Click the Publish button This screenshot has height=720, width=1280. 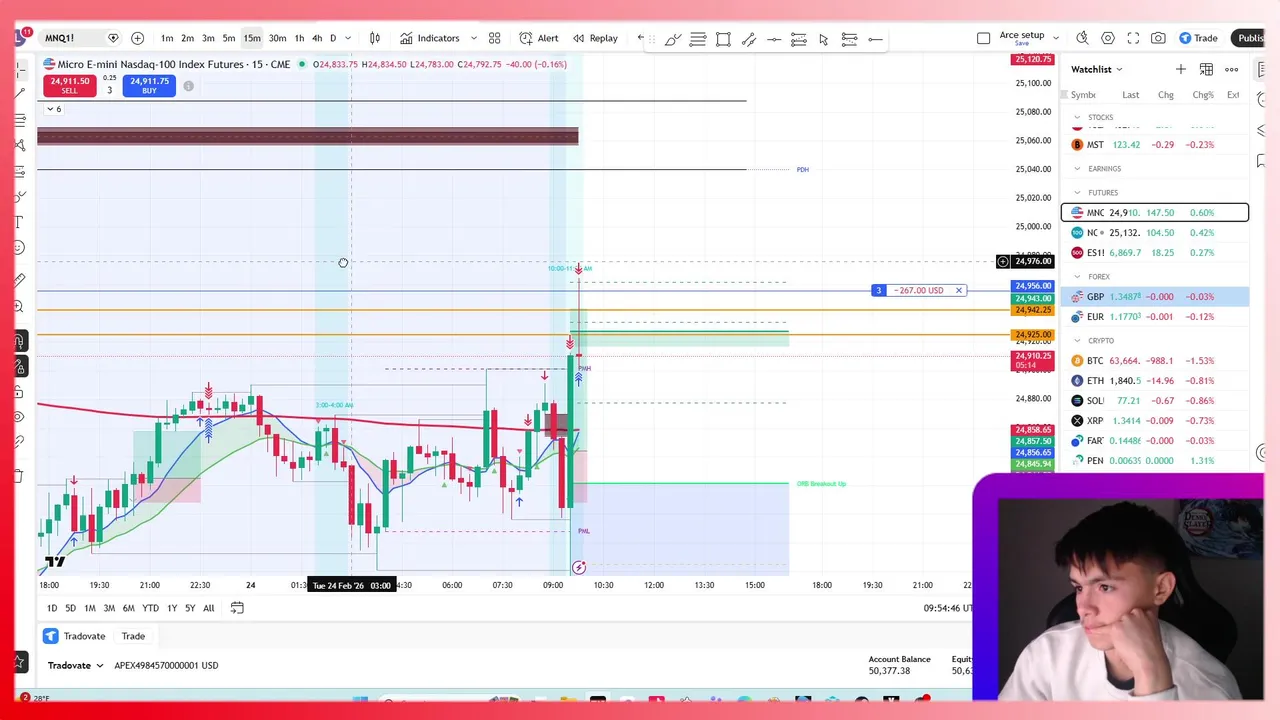[x=1250, y=38]
